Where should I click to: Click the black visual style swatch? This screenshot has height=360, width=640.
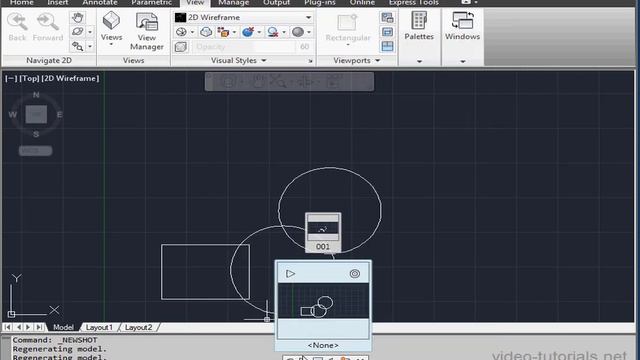[x=180, y=18]
